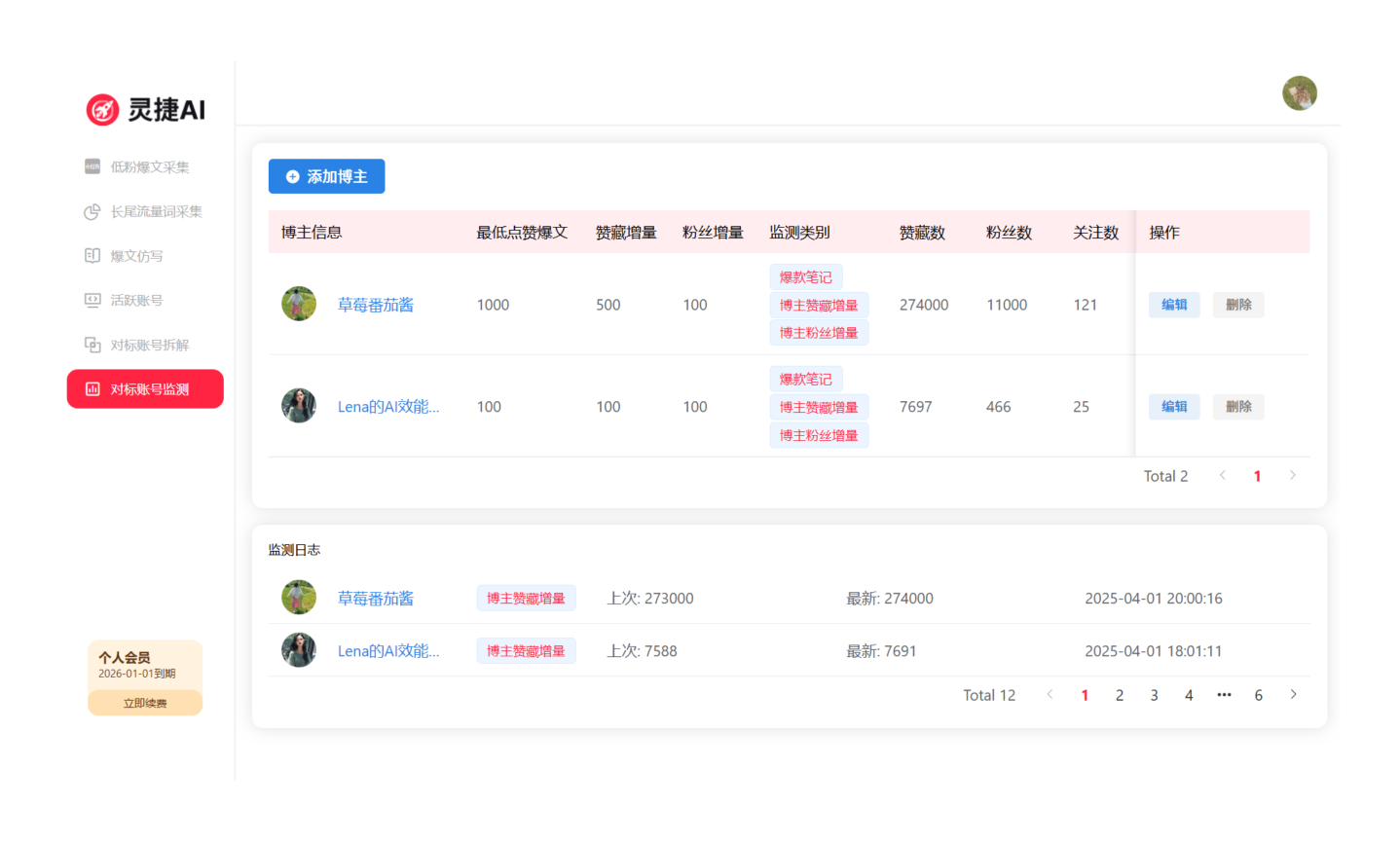This screenshot has width=1400, height=841.
Task: Click the plus icon on 添加博主 button
Action: tap(290, 176)
